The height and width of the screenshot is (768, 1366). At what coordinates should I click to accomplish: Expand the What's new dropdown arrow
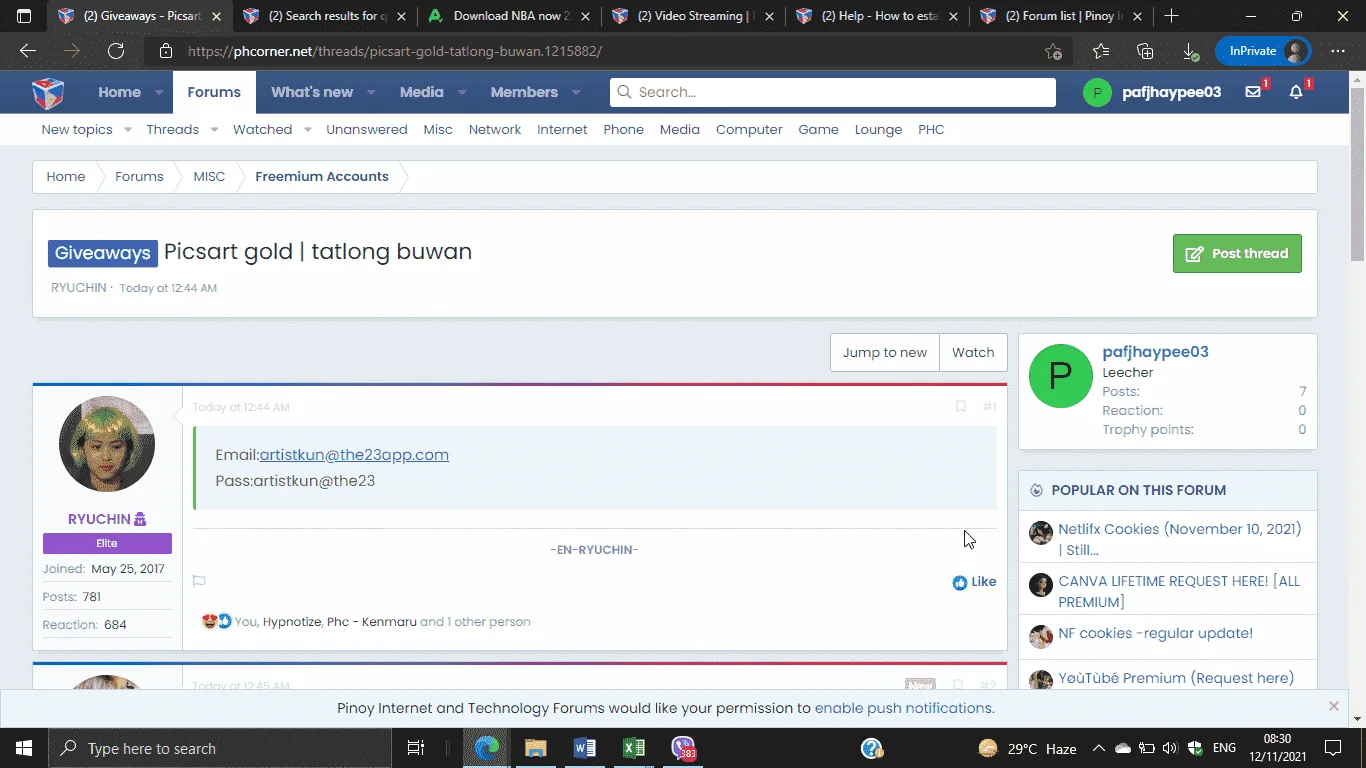coord(371,92)
